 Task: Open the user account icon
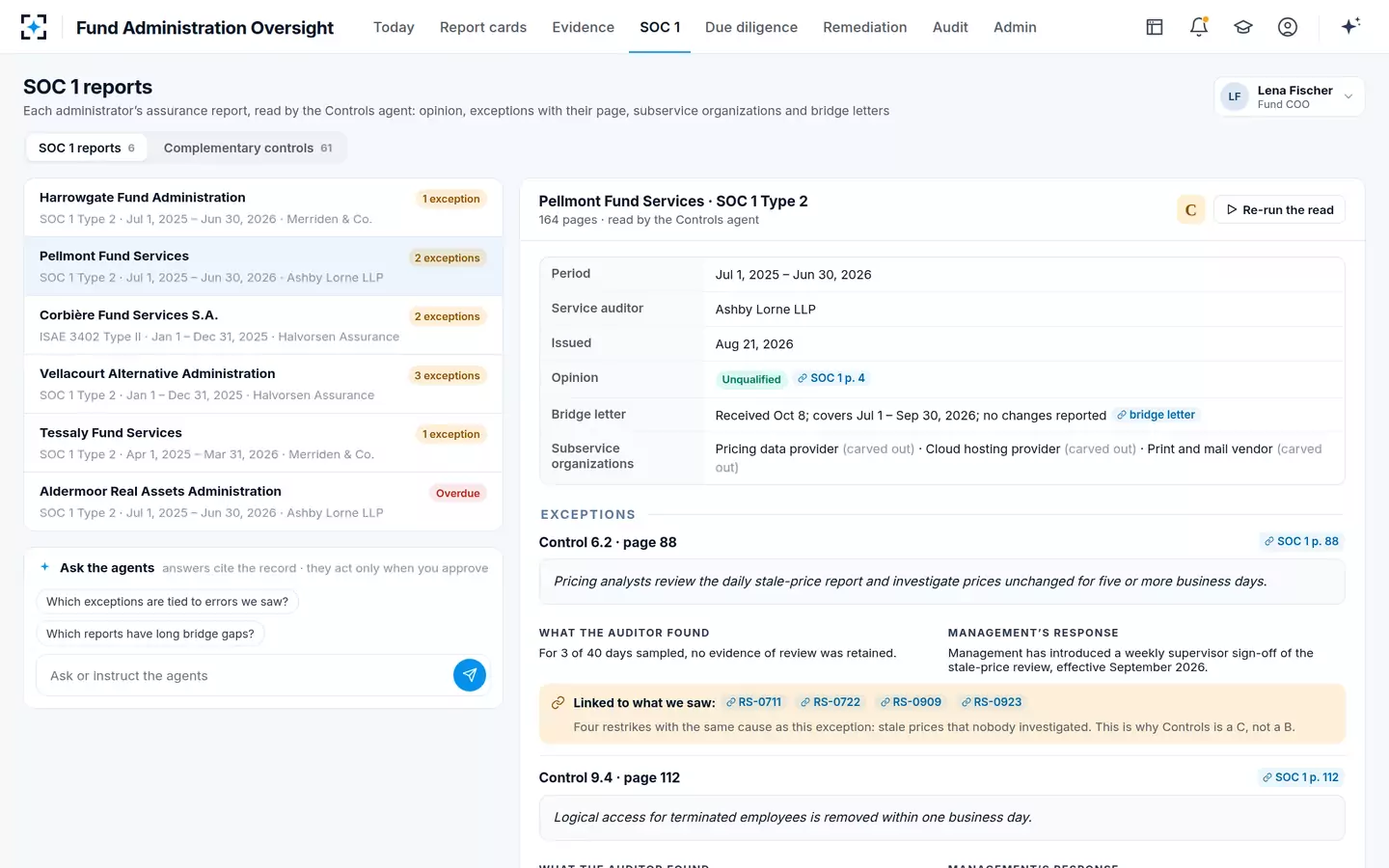1288,27
